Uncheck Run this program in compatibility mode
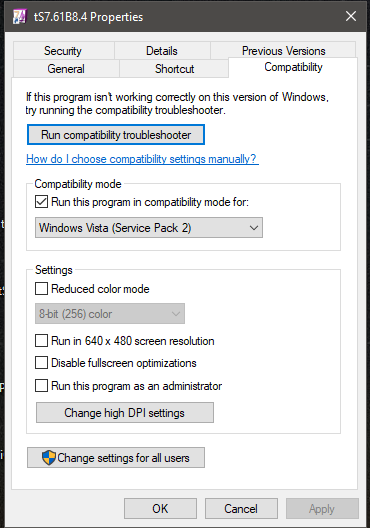Image resolution: width=370 pixels, height=528 pixels. [x=41, y=202]
